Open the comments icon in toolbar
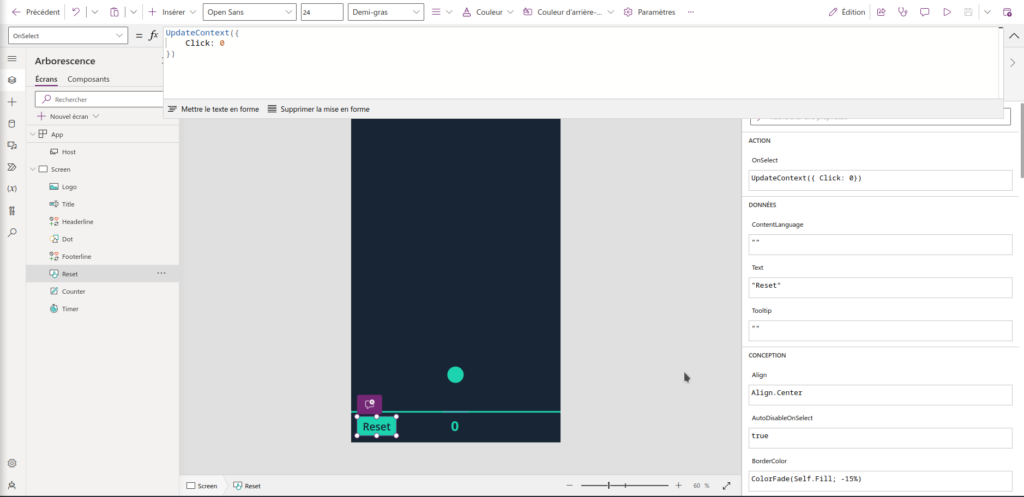Viewport: 1024px width, 497px height. point(925,12)
